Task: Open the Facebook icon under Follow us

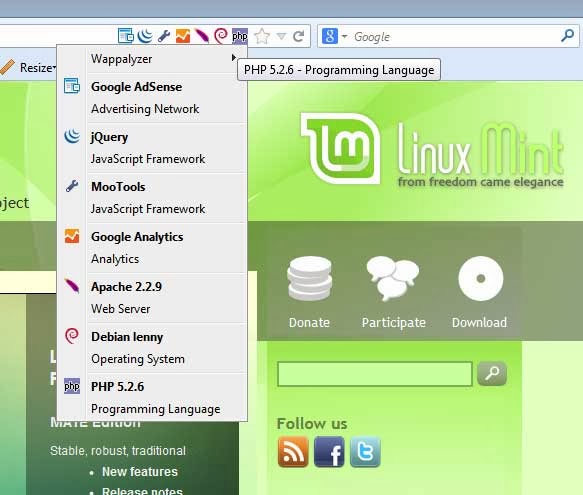Action: [329, 452]
